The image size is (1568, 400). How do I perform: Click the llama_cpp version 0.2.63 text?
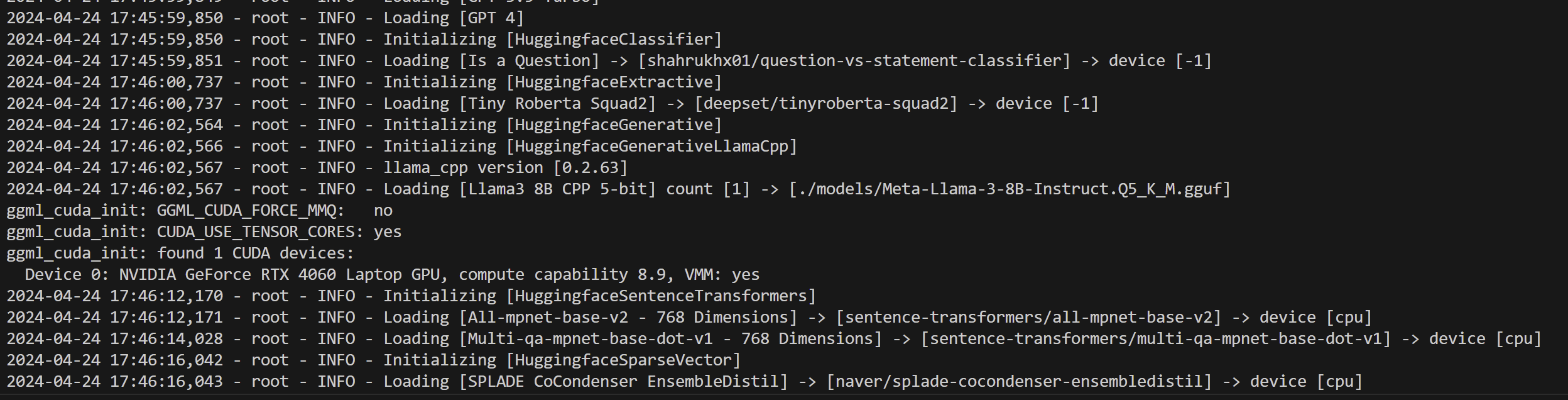(505, 168)
